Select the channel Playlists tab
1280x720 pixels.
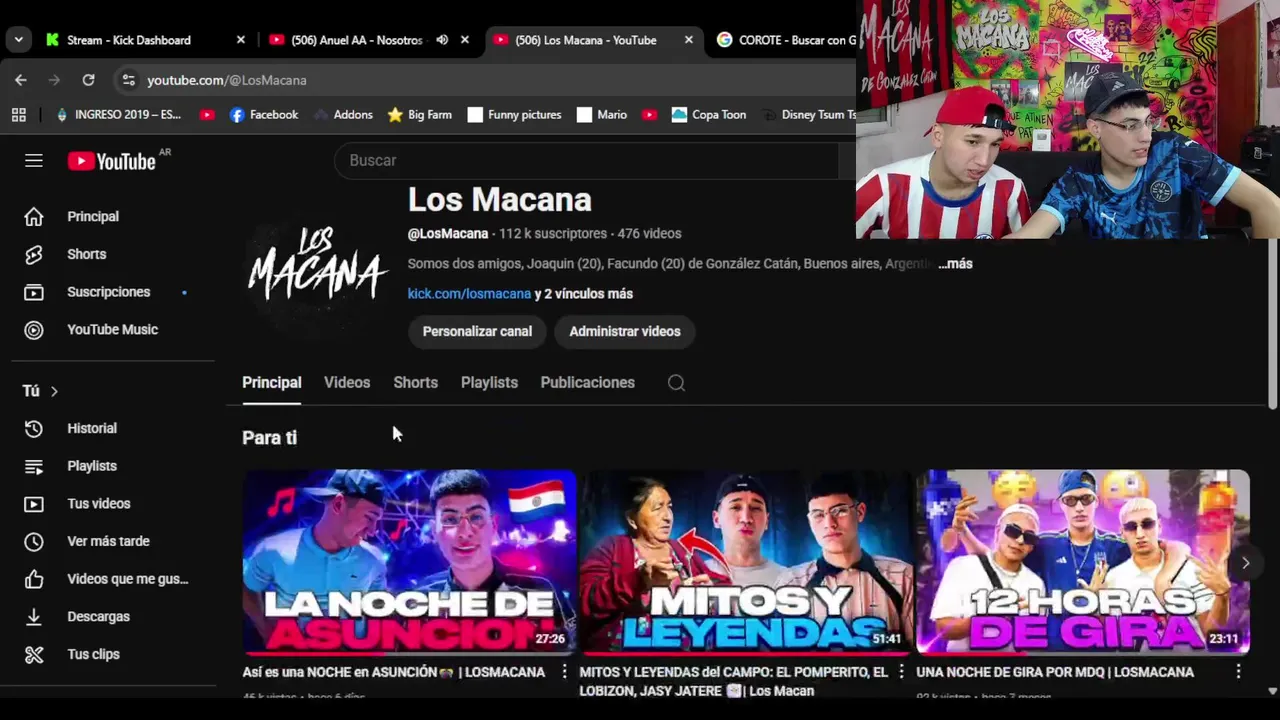(489, 383)
